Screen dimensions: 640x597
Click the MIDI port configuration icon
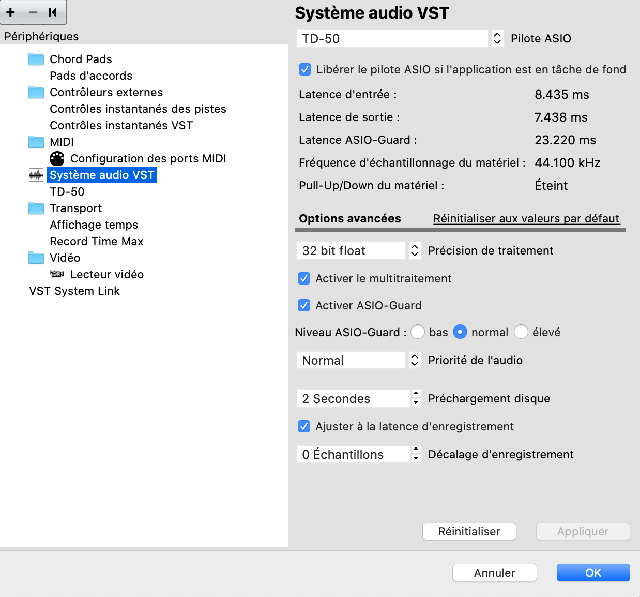coord(57,158)
